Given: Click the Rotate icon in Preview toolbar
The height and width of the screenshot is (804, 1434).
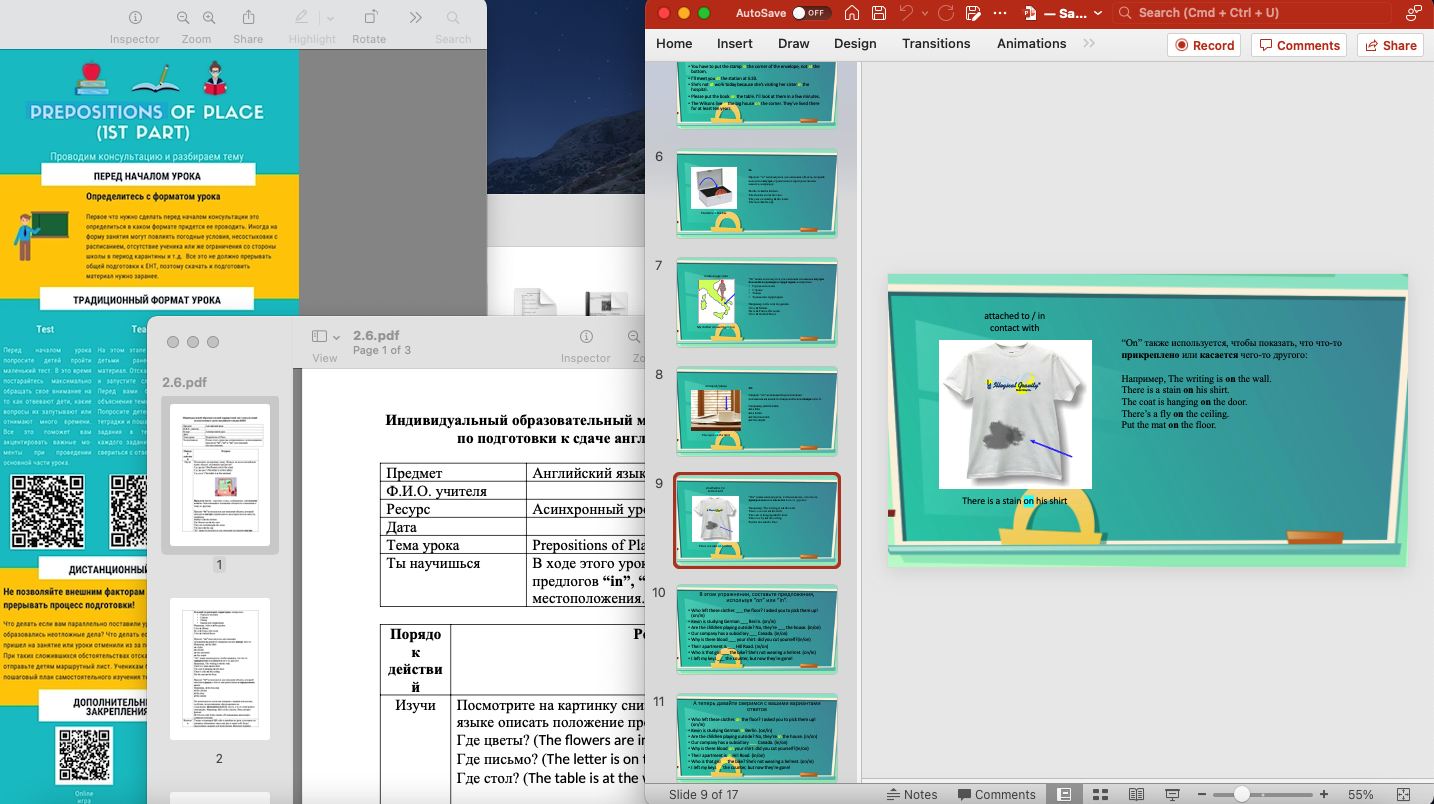Looking at the screenshot, I should pyautogui.click(x=369, y=18).
